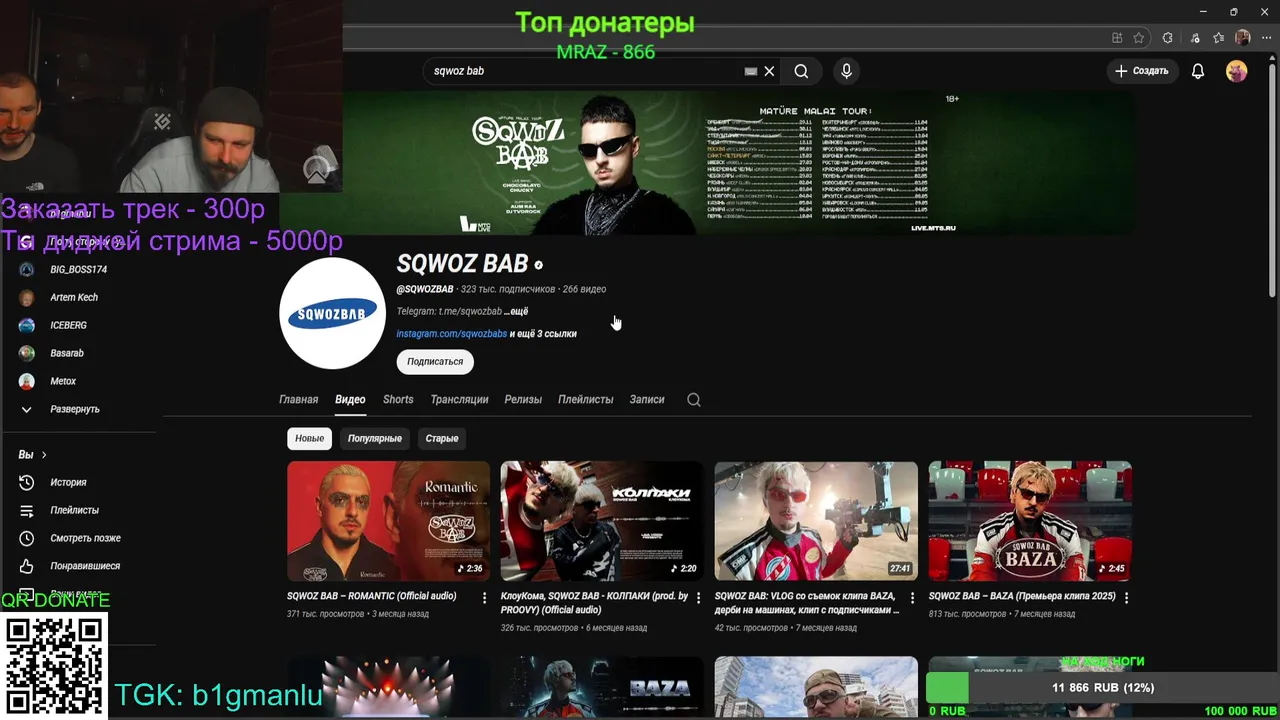
Task: Open Liked videos thumbs-up icon
Action: (x=27, y=566)
